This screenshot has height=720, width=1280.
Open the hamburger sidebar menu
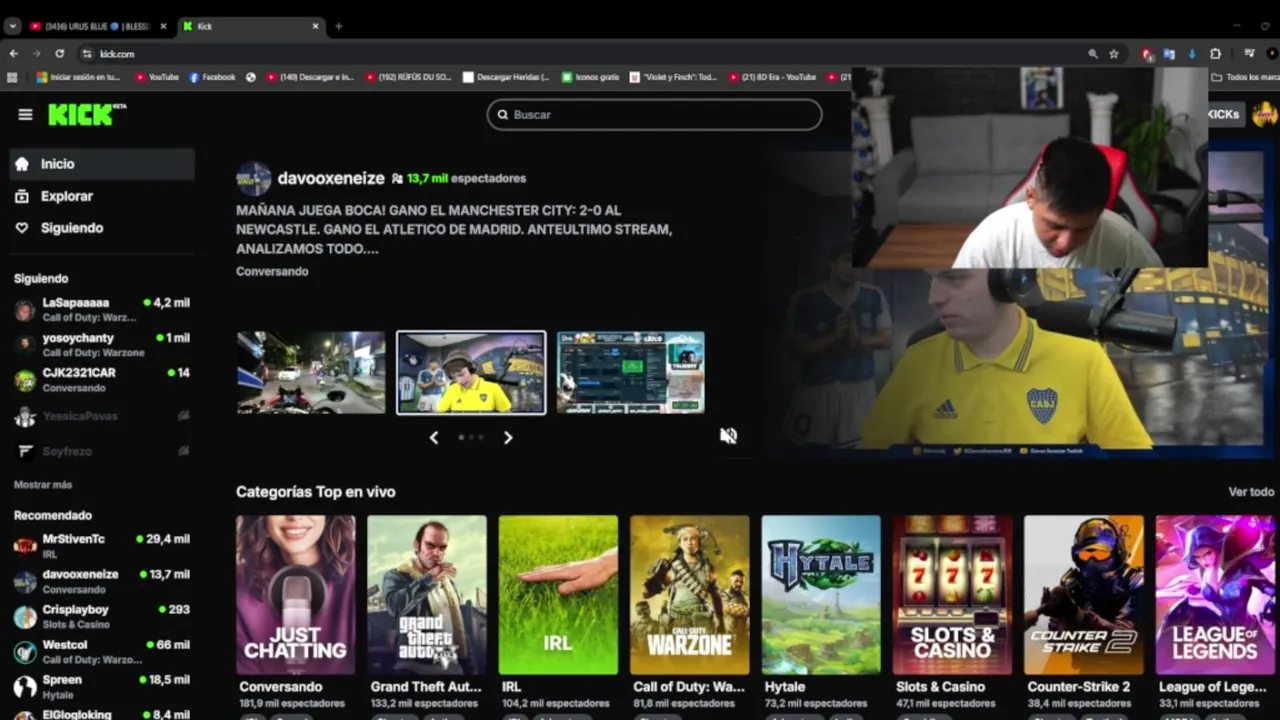click(25, 114)
